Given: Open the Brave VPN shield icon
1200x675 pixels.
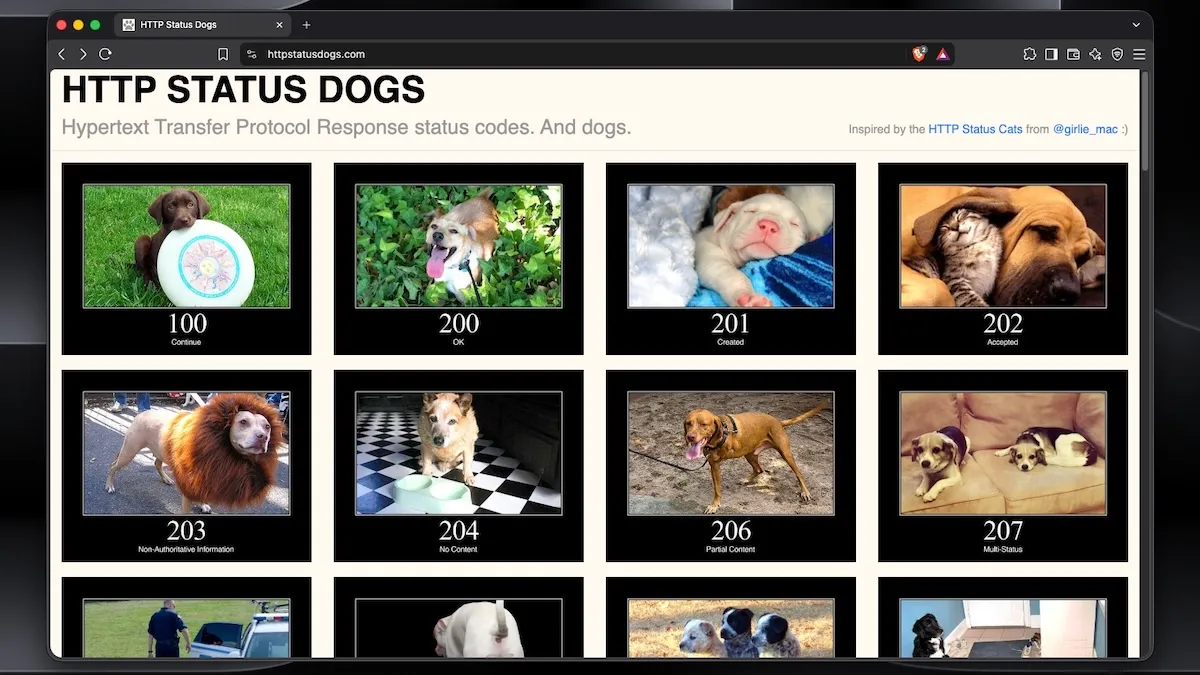Looking at the screenshot, I should (x=1118, y=54).
